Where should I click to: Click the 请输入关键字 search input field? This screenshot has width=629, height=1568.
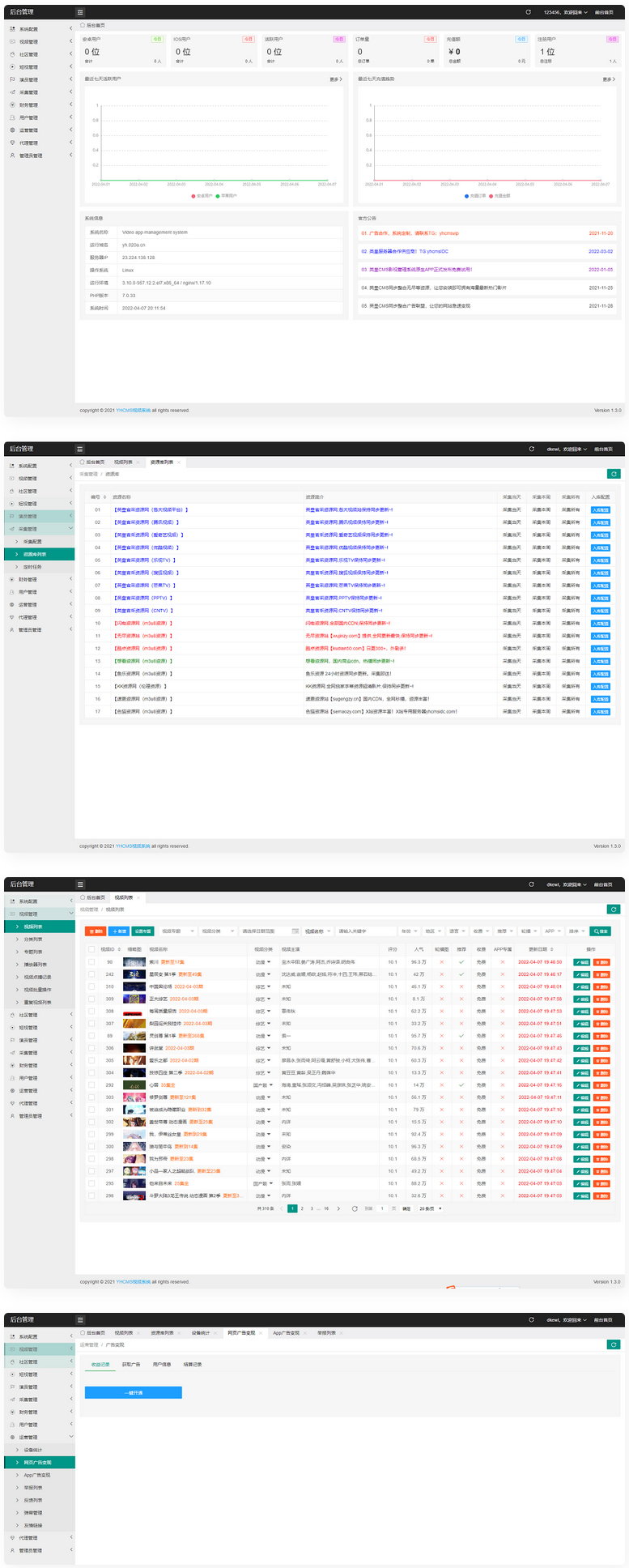pyautogui.click(x=364, y=931)
